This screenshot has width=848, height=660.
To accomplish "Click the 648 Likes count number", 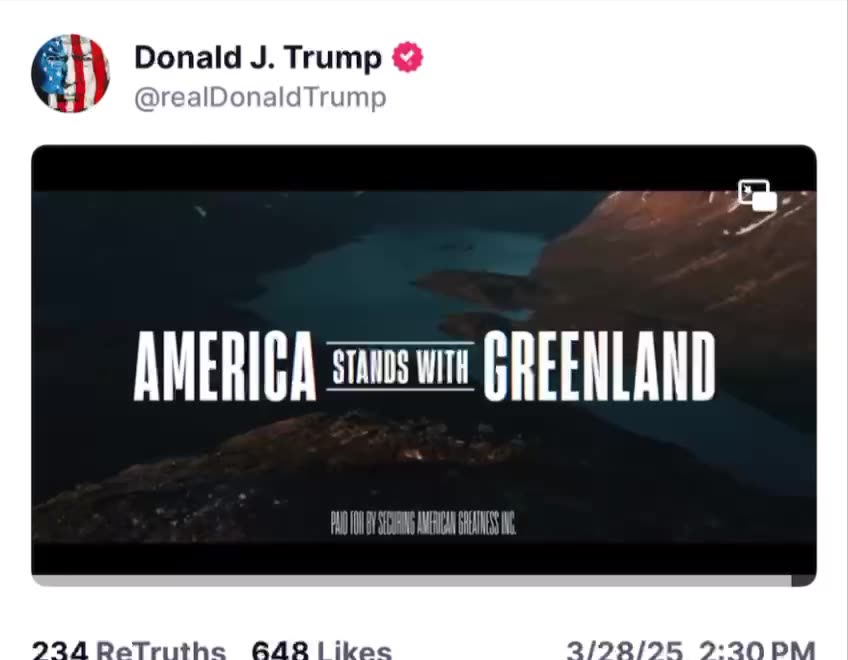I will tap(280, 650).
